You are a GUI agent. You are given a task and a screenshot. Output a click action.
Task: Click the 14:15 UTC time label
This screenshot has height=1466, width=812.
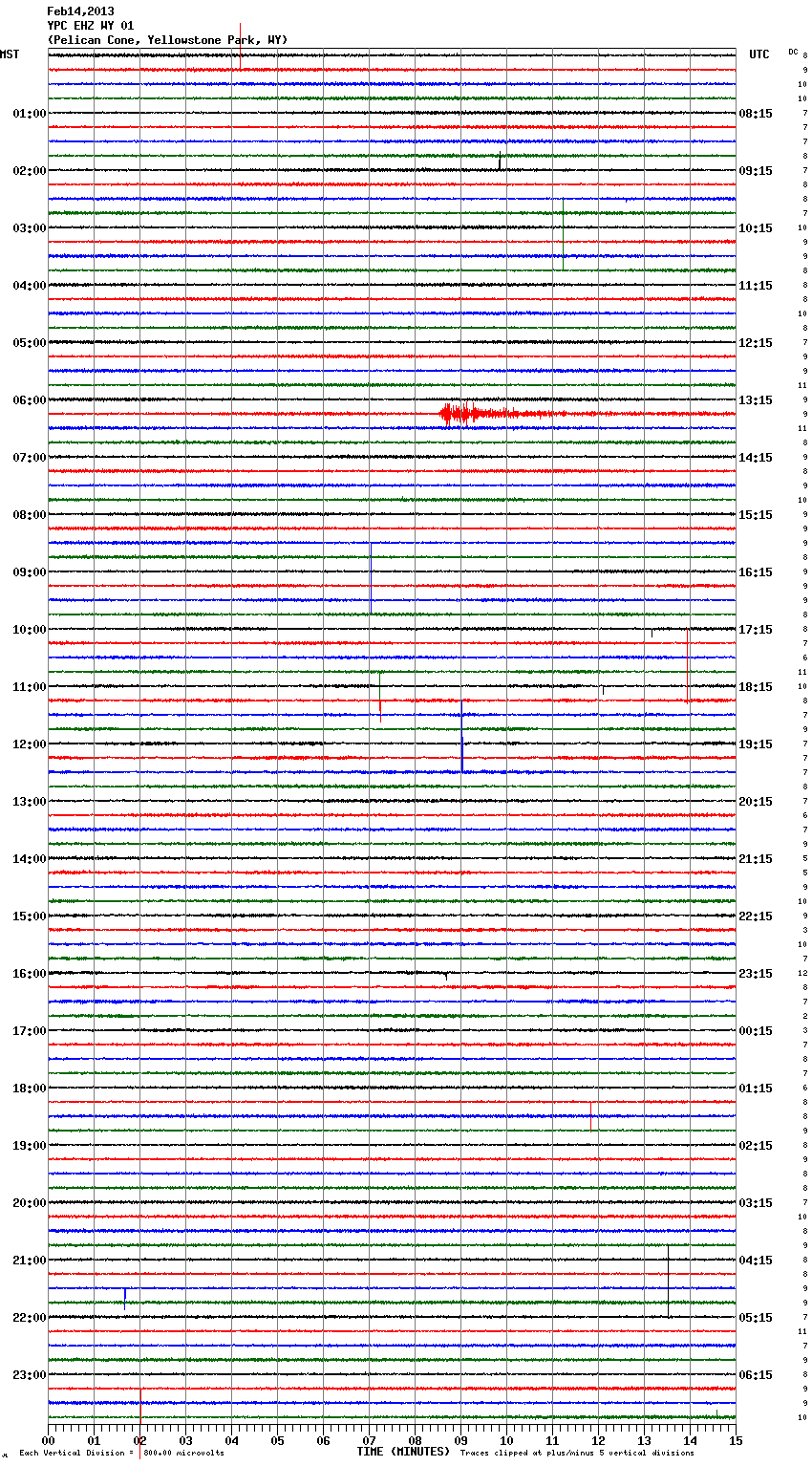click(756, 458)
